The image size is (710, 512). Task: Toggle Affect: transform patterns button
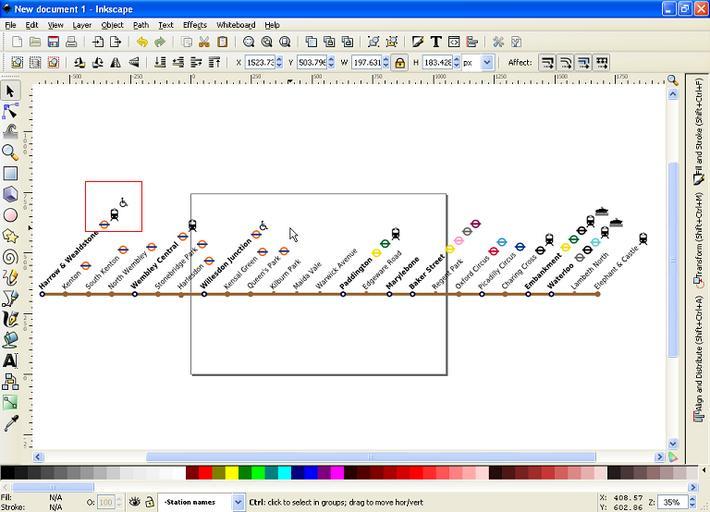(602, 62)
